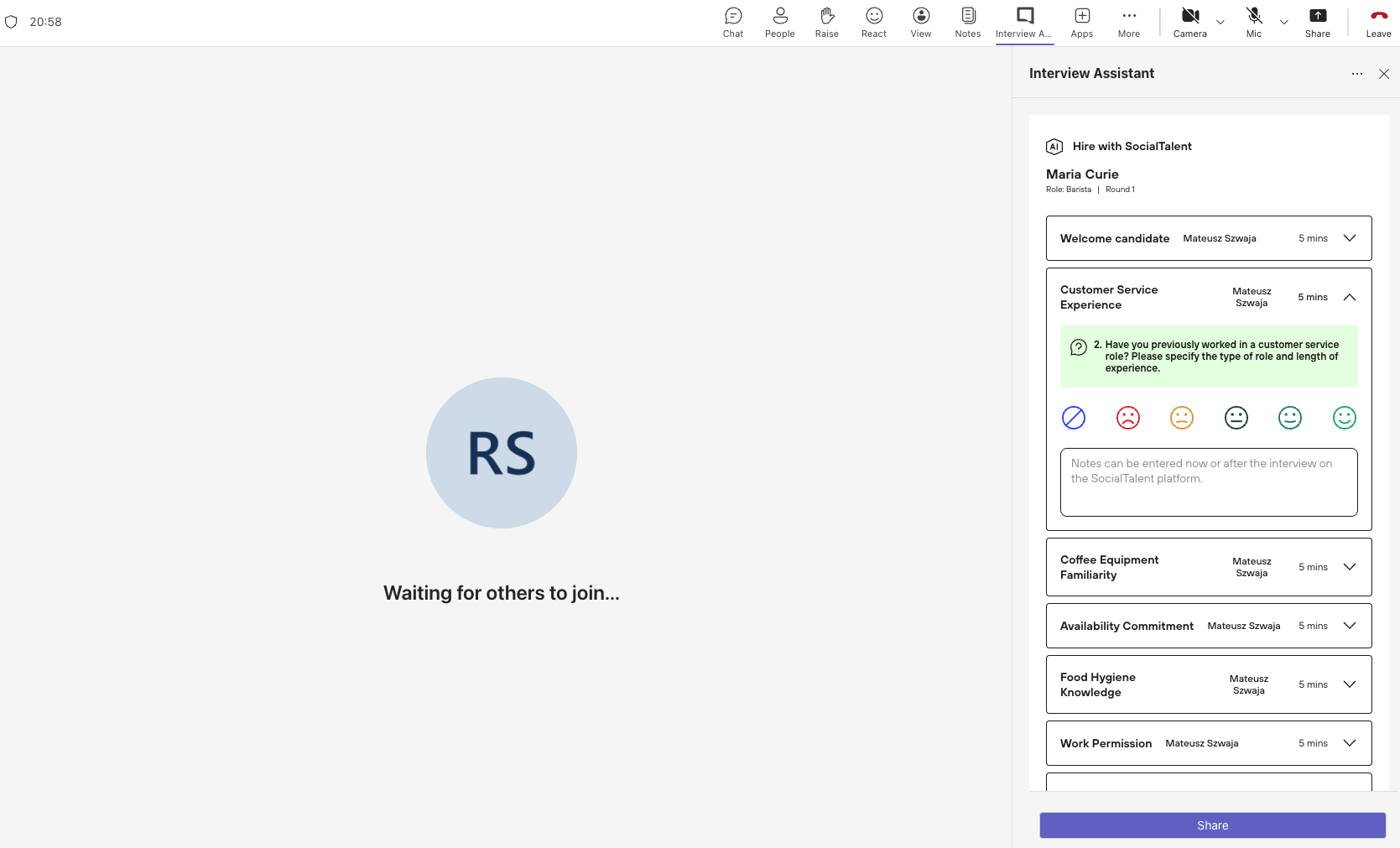Screen dimensions: 1400x848
Task: Open the Chat panel
Action: pyautogui.click(x=732, y=23)
